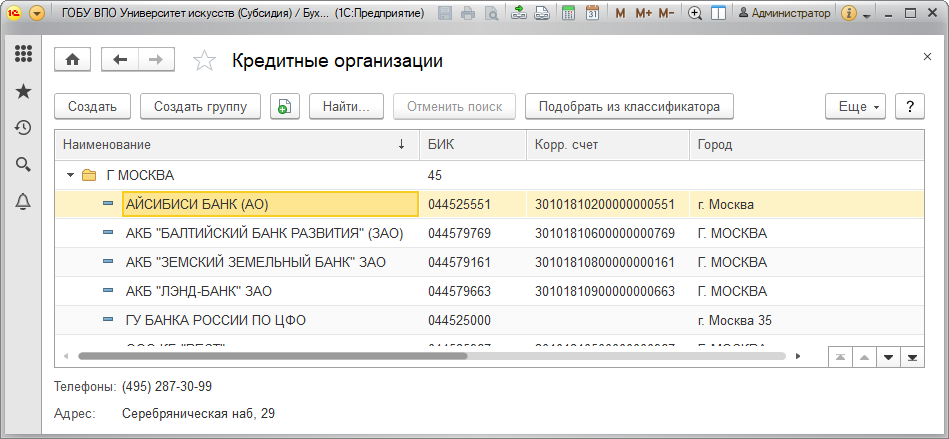Click the Zoom magnifier icon
The height and width of the screenshot is (439, 949).
coord(696,13)
